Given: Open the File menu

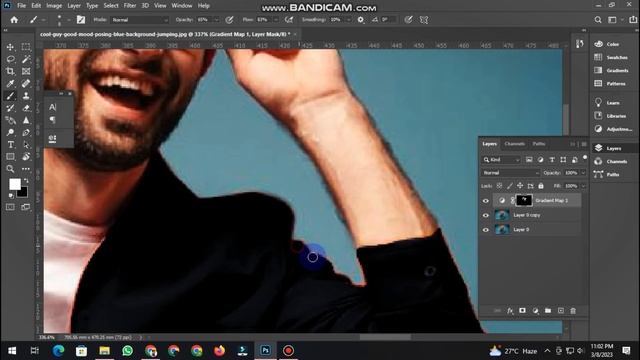Looking at the screenshot, I should pos(21,6).
